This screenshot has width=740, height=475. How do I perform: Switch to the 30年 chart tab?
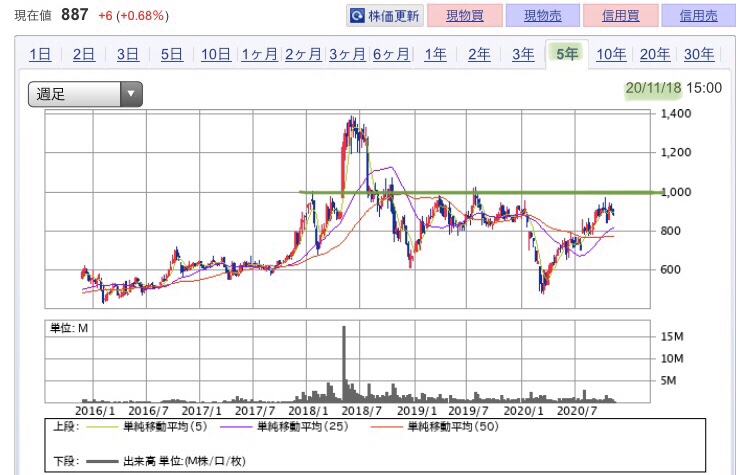click(x=699, y=54)
